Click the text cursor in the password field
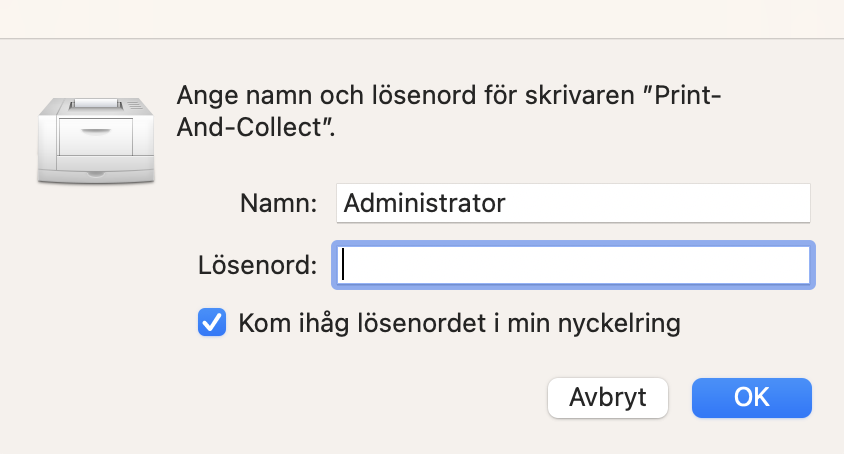The image size is (844, 454). [x=343, y=265]
